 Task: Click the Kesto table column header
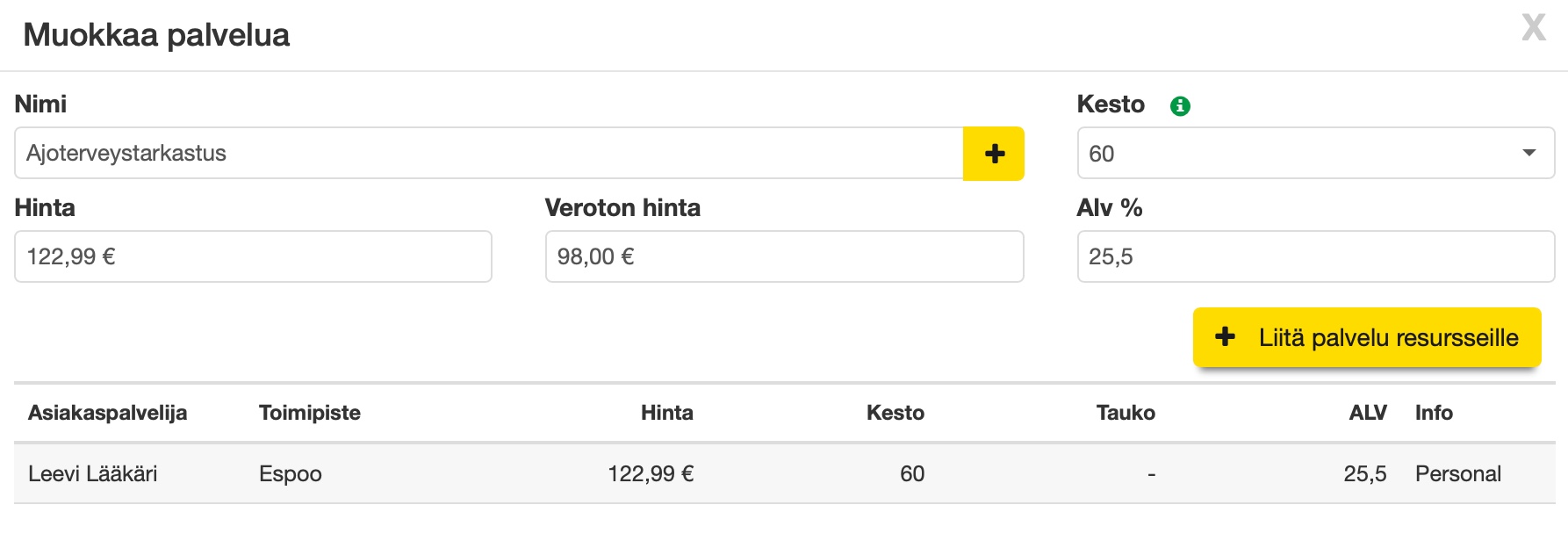(895, 413)
